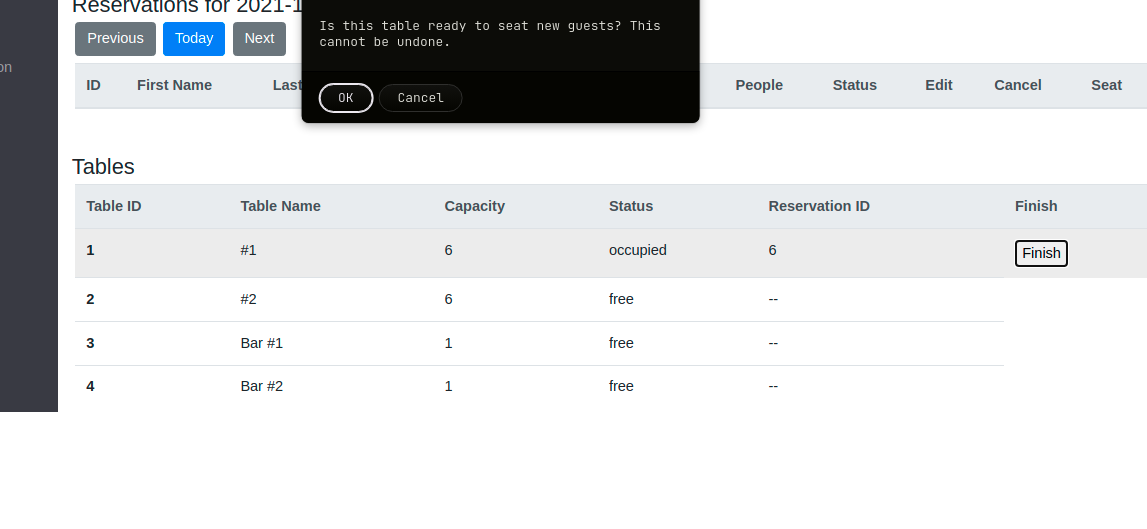Screen dimensions: 1147x529
Task: Click the reservations Status column header
Action: tap(854, 86)
